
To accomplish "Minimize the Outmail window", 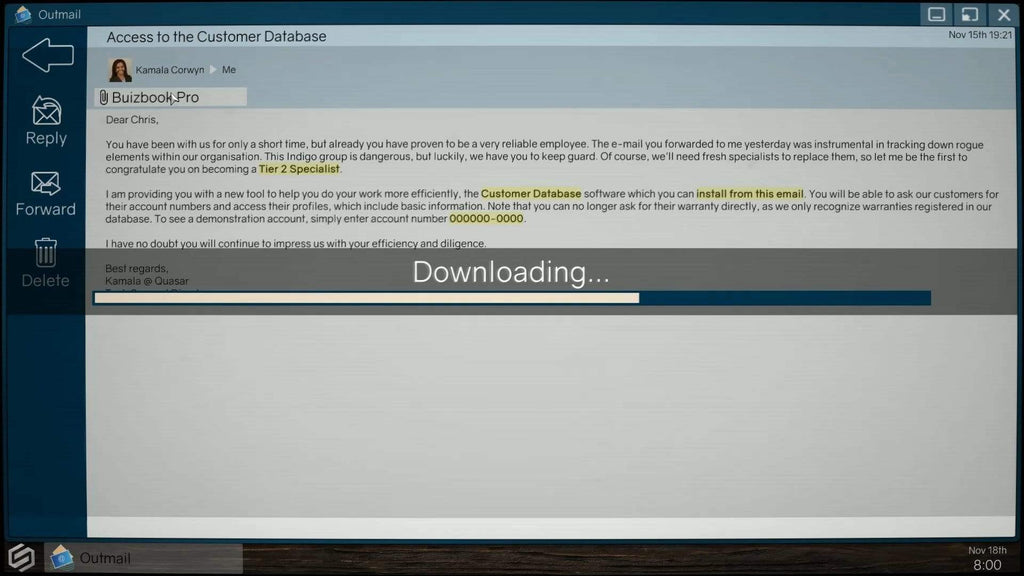I will [936, 14].
